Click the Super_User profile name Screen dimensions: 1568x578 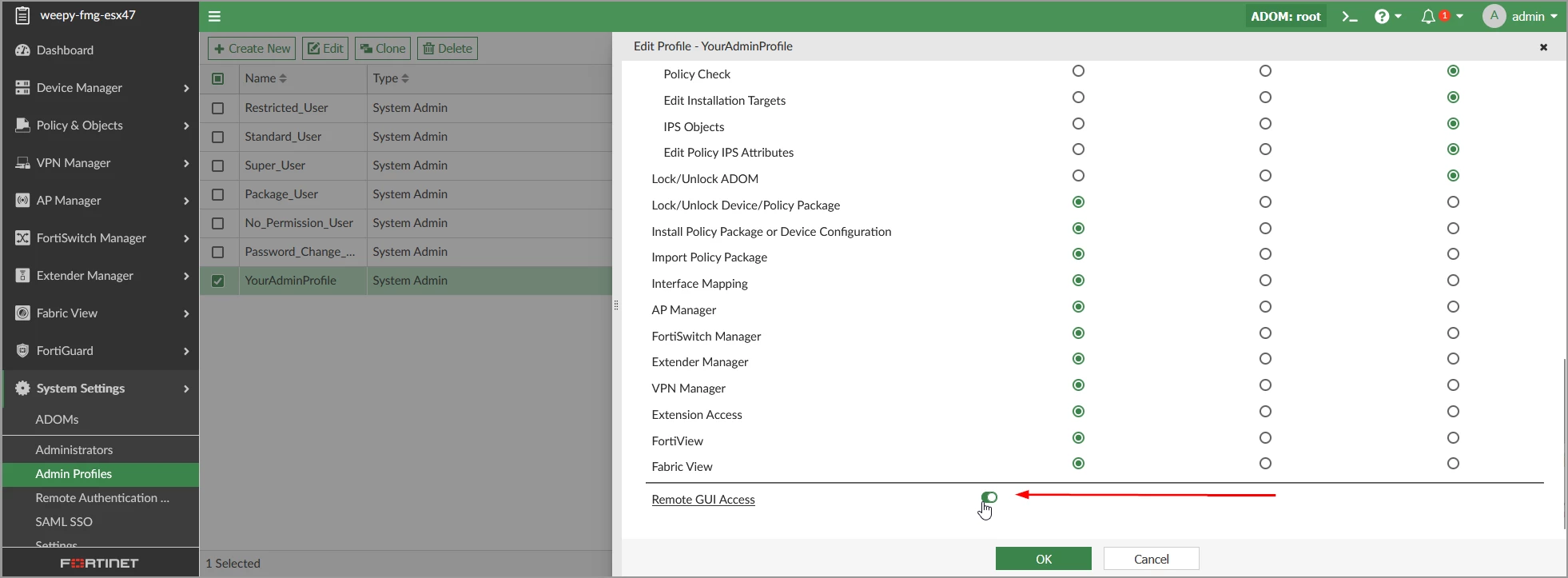(275, 165)
